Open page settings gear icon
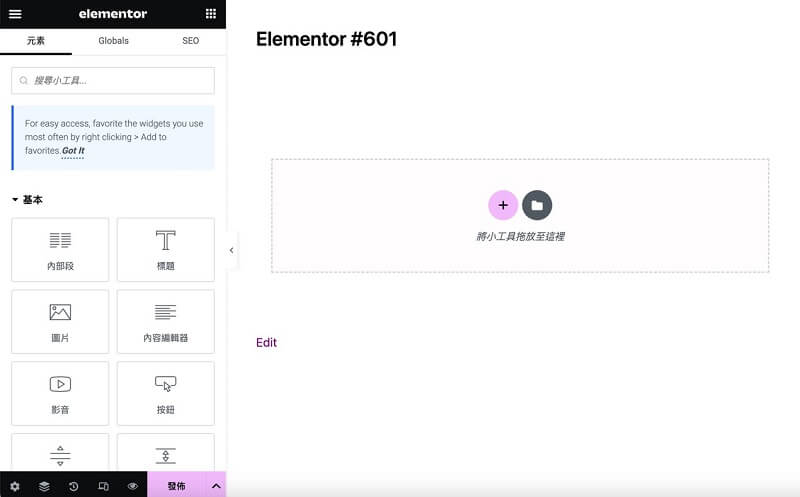800x497 pixels. (15, 486)
